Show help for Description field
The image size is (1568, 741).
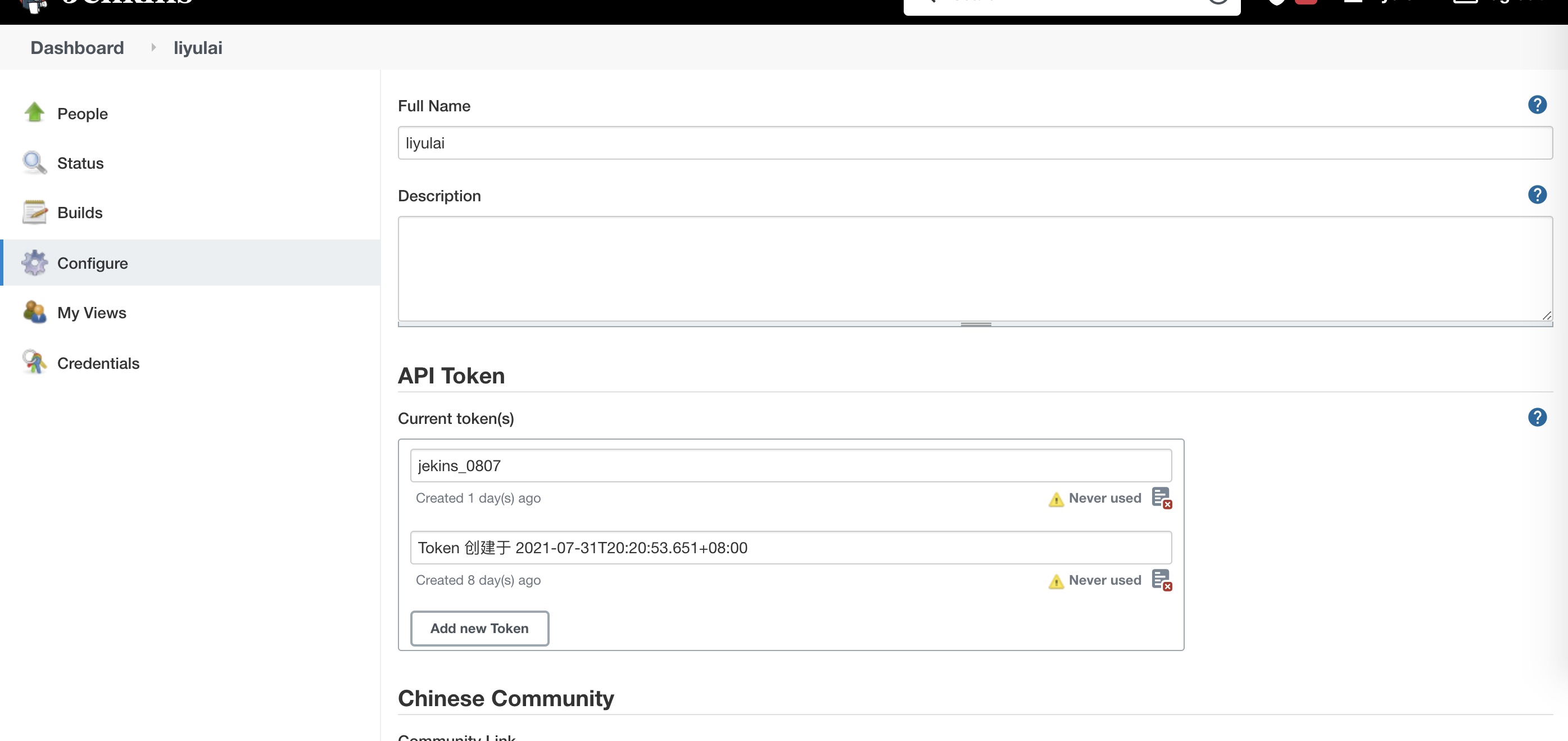(1537, 195)
